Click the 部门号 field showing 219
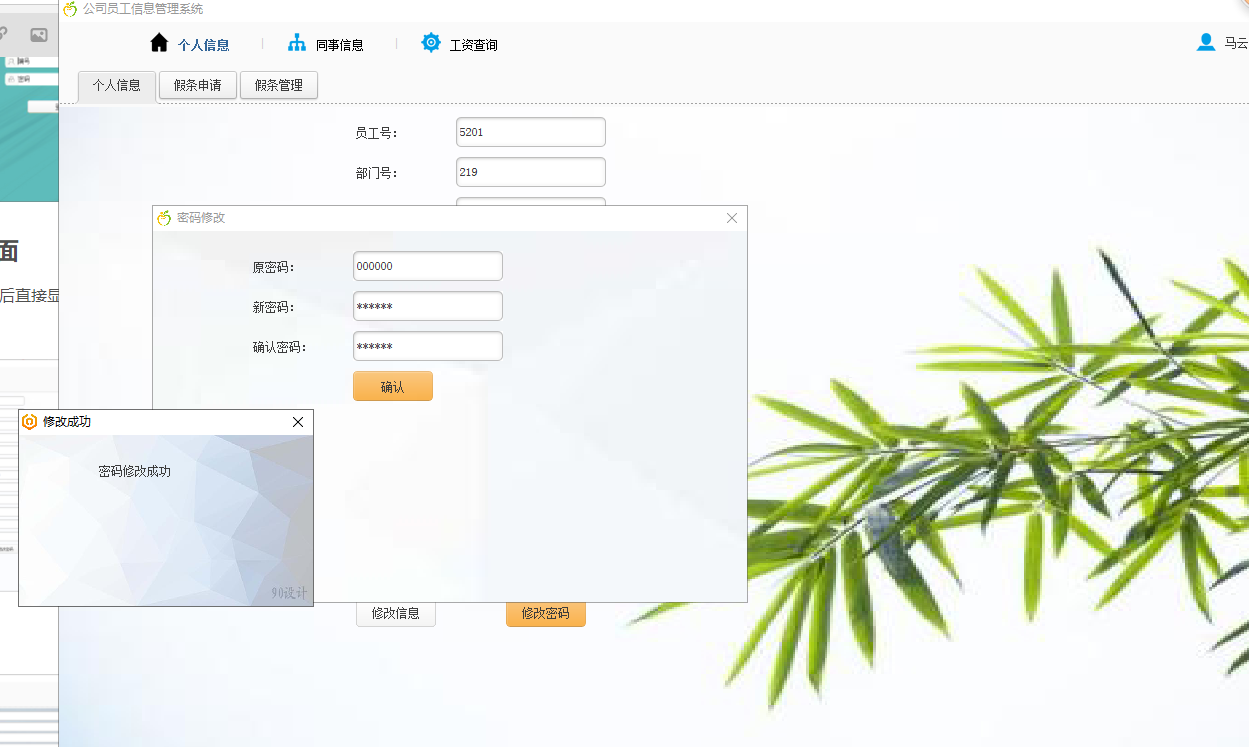Screen dimensions: 1249x747 coord(531,172)
